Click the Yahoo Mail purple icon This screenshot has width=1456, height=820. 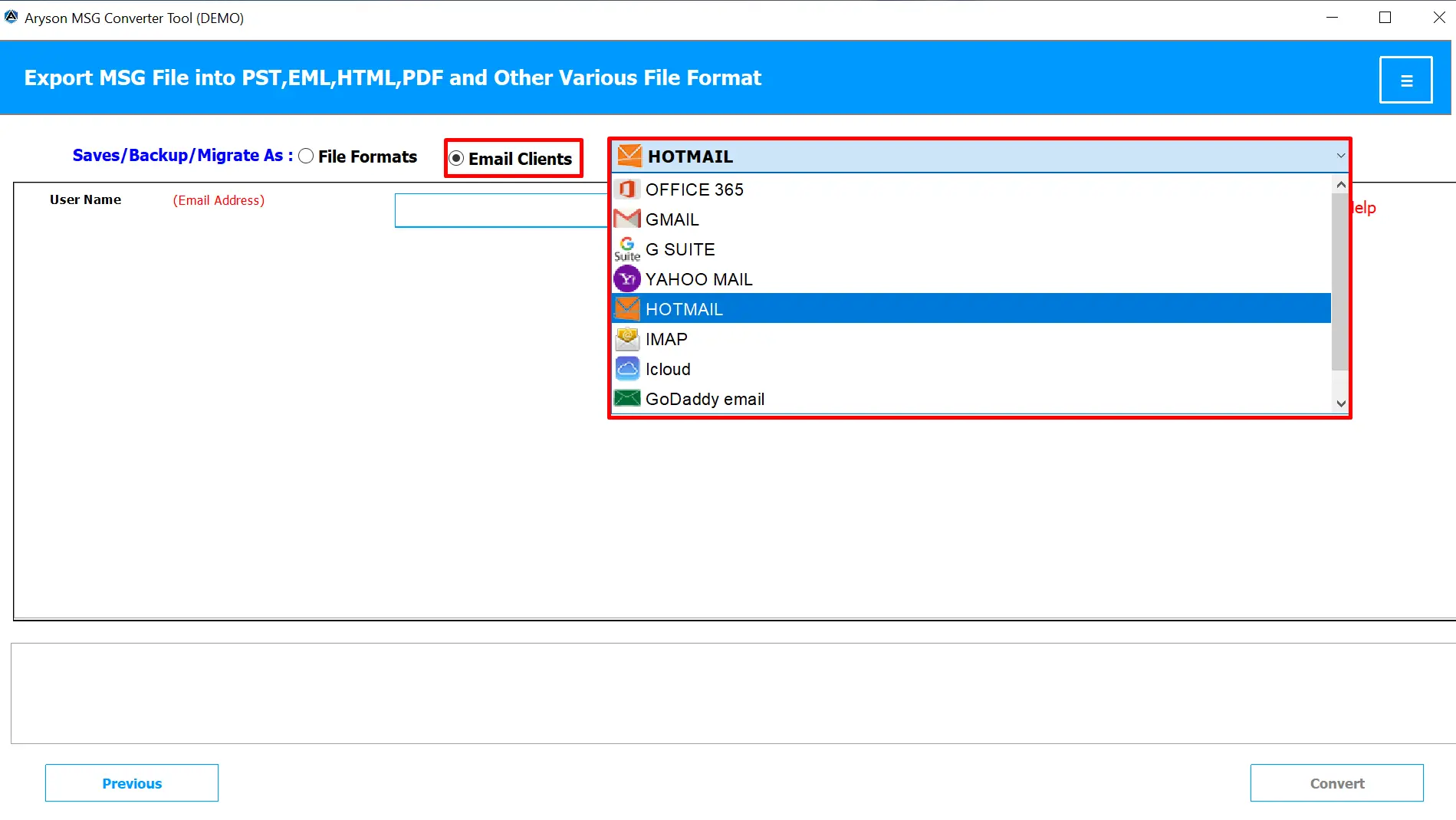pos(627,279)
